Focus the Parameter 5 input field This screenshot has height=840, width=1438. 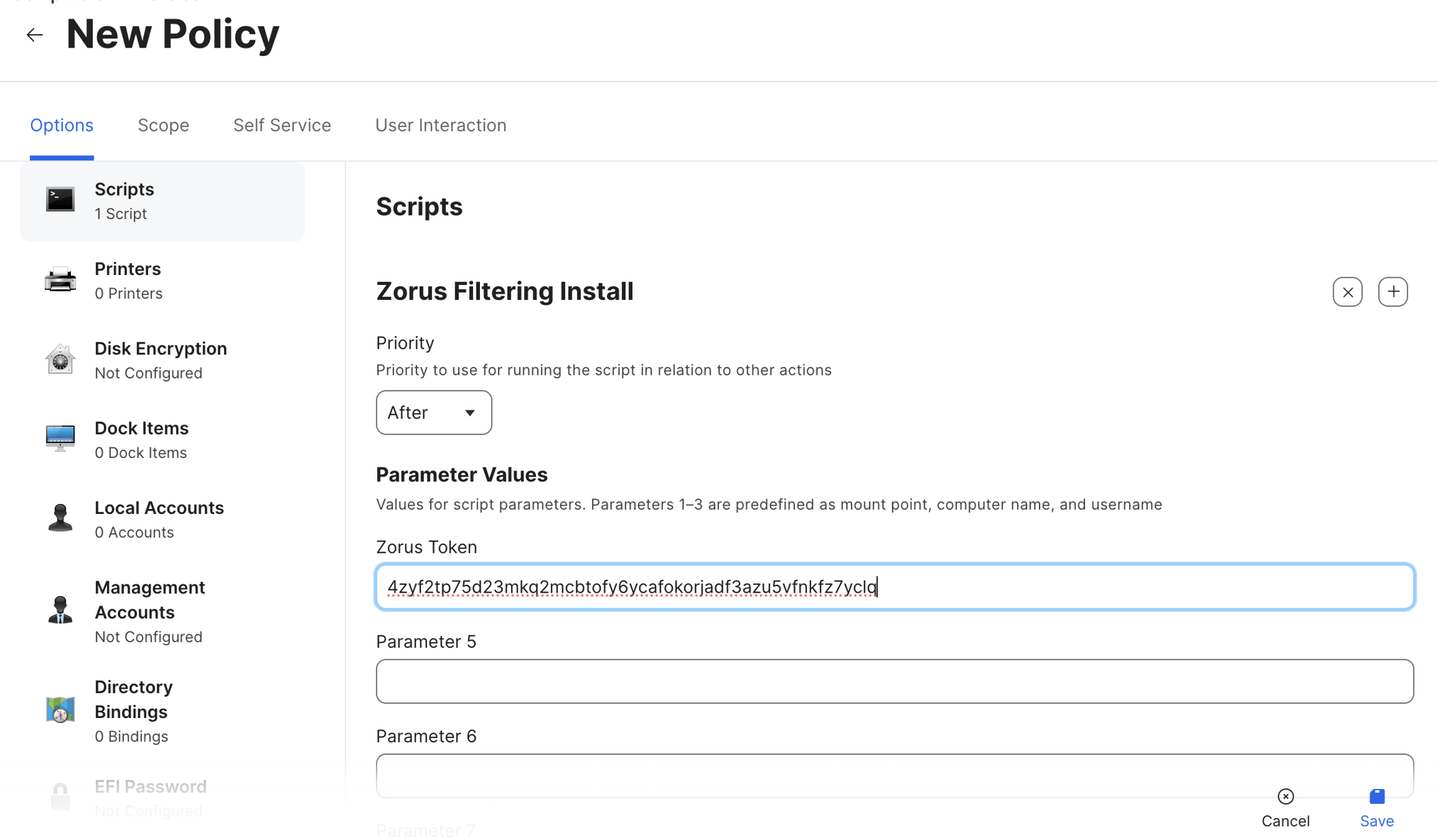pyautogui.click(x=894, y=681)
